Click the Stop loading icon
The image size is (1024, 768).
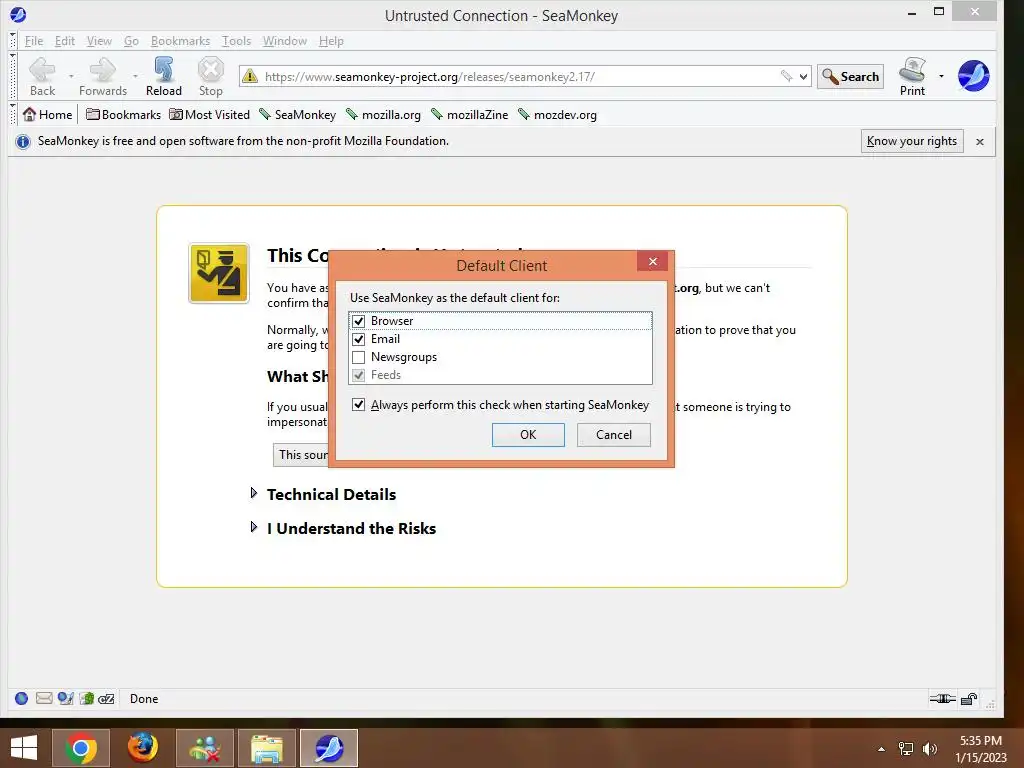click(x=210, y=69)
